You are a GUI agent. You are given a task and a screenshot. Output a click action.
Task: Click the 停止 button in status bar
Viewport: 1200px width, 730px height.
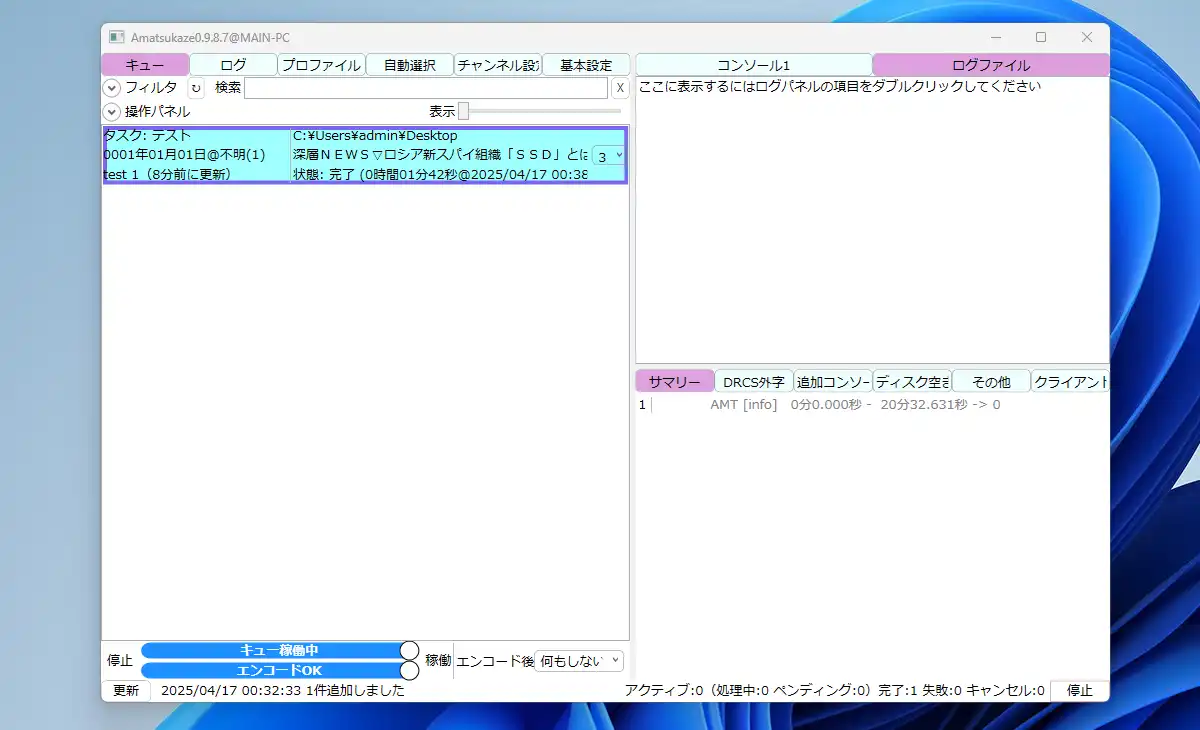1080,690
